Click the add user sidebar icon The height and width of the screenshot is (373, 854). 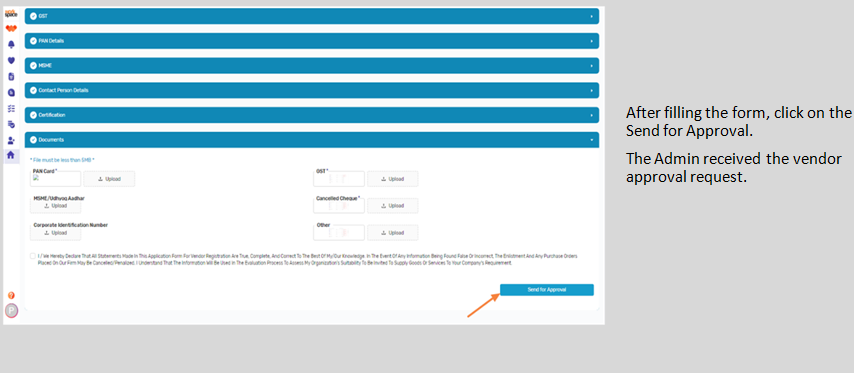click(11, 140)
